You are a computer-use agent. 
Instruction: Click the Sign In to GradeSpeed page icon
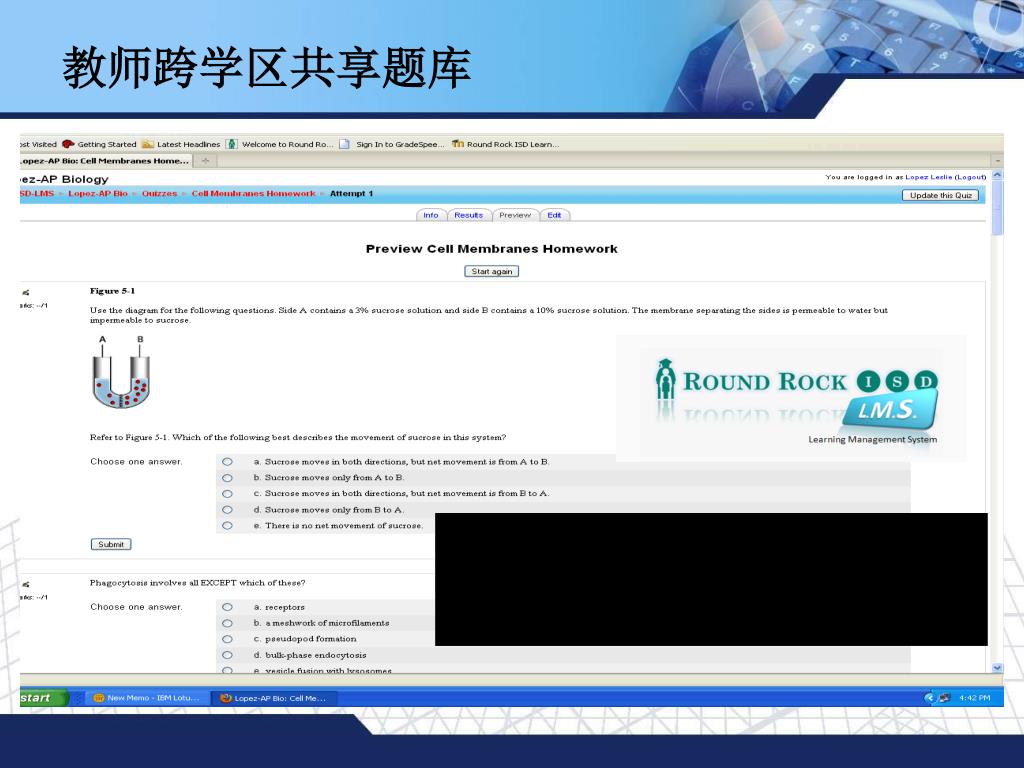click(x=344, y=144)
